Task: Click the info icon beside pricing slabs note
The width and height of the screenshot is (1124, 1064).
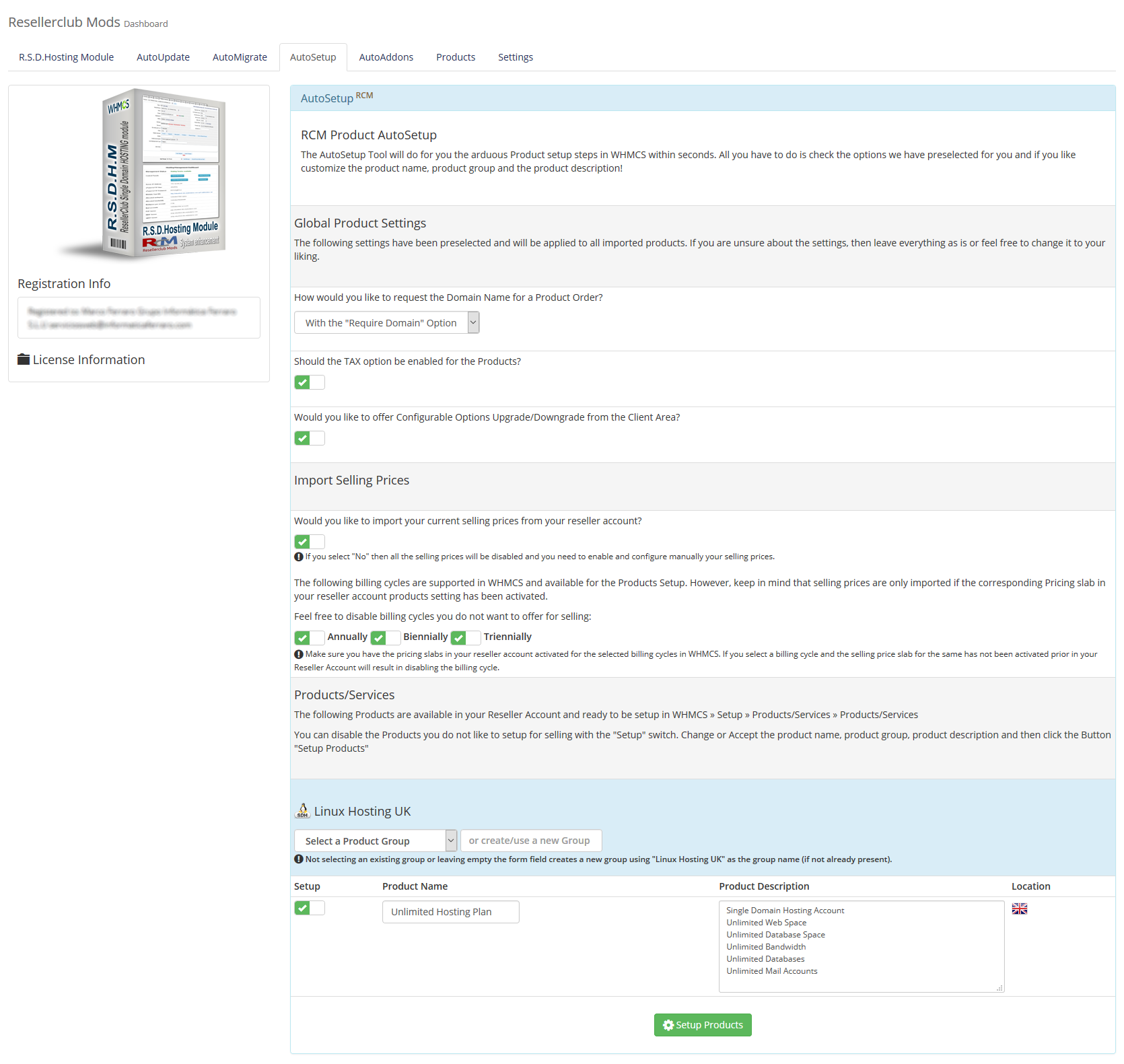Action: click(298, 654)
